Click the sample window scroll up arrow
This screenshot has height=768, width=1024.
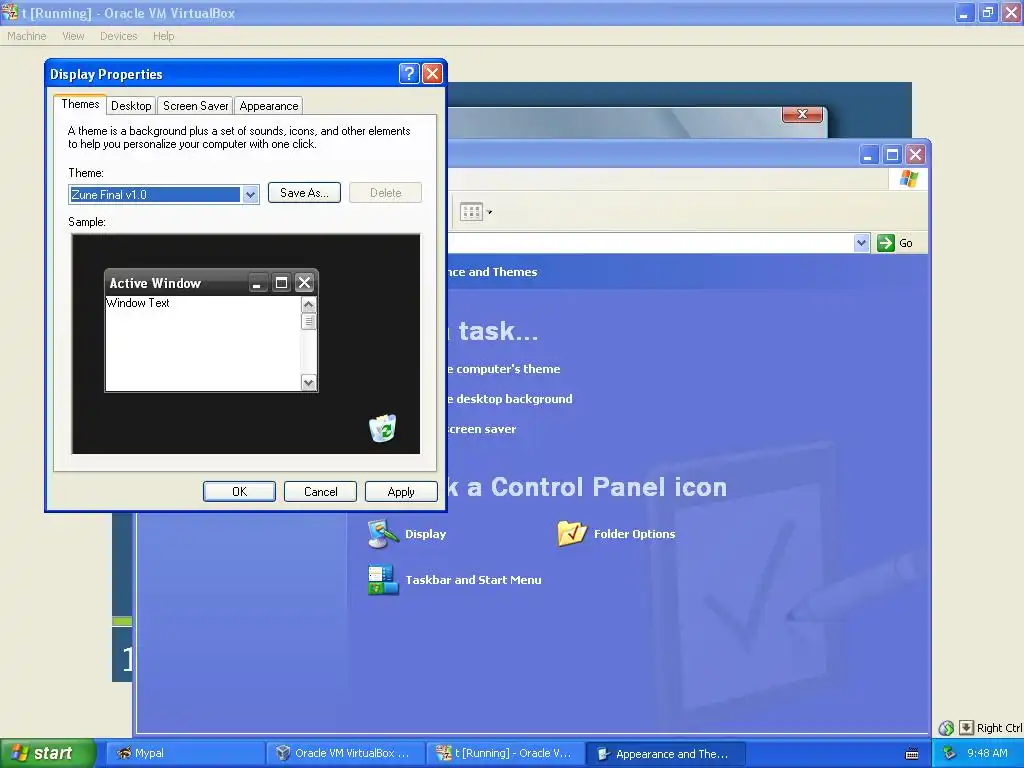[309, 304]
